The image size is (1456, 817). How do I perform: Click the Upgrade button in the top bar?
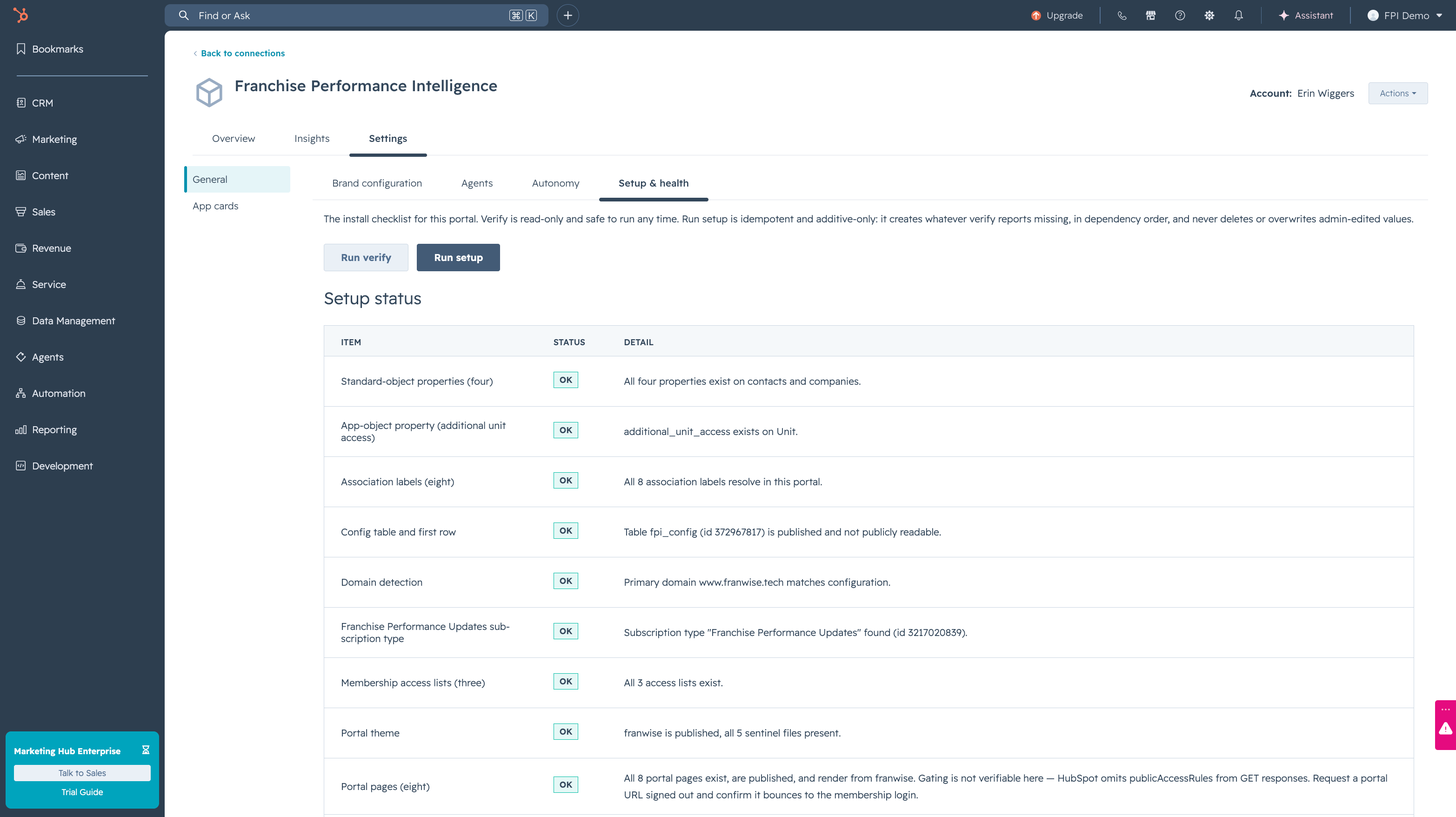point(1057,15)
